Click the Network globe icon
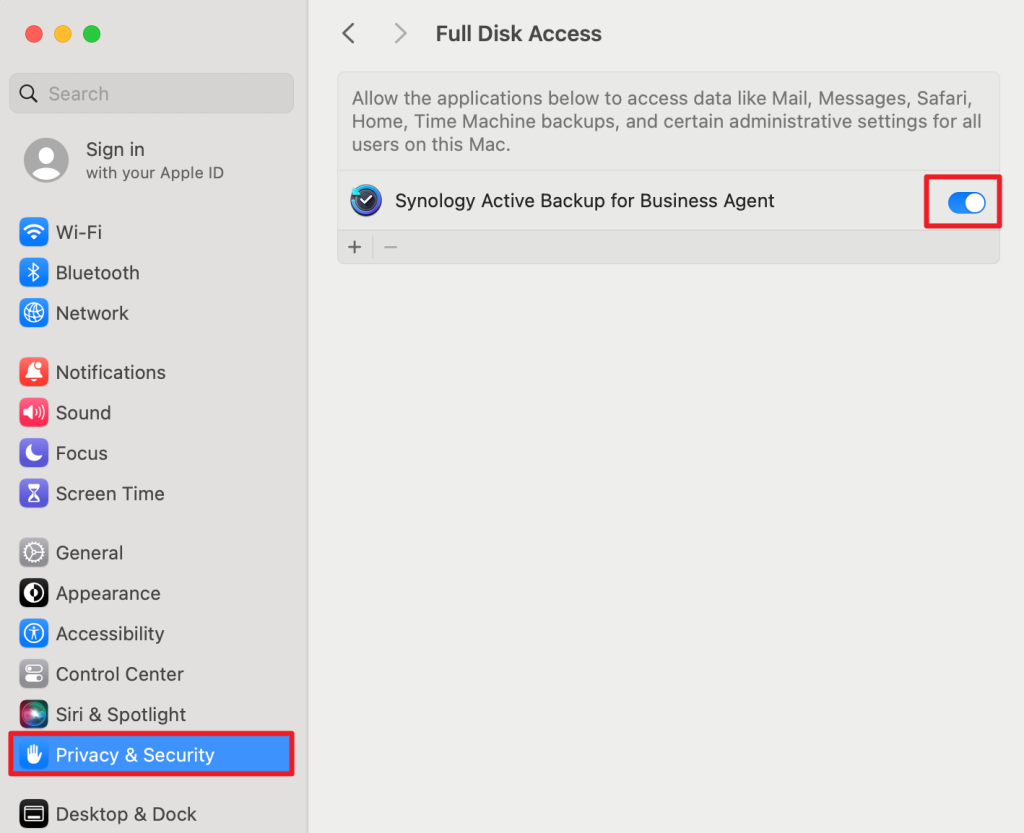 (x=33, y=313)
